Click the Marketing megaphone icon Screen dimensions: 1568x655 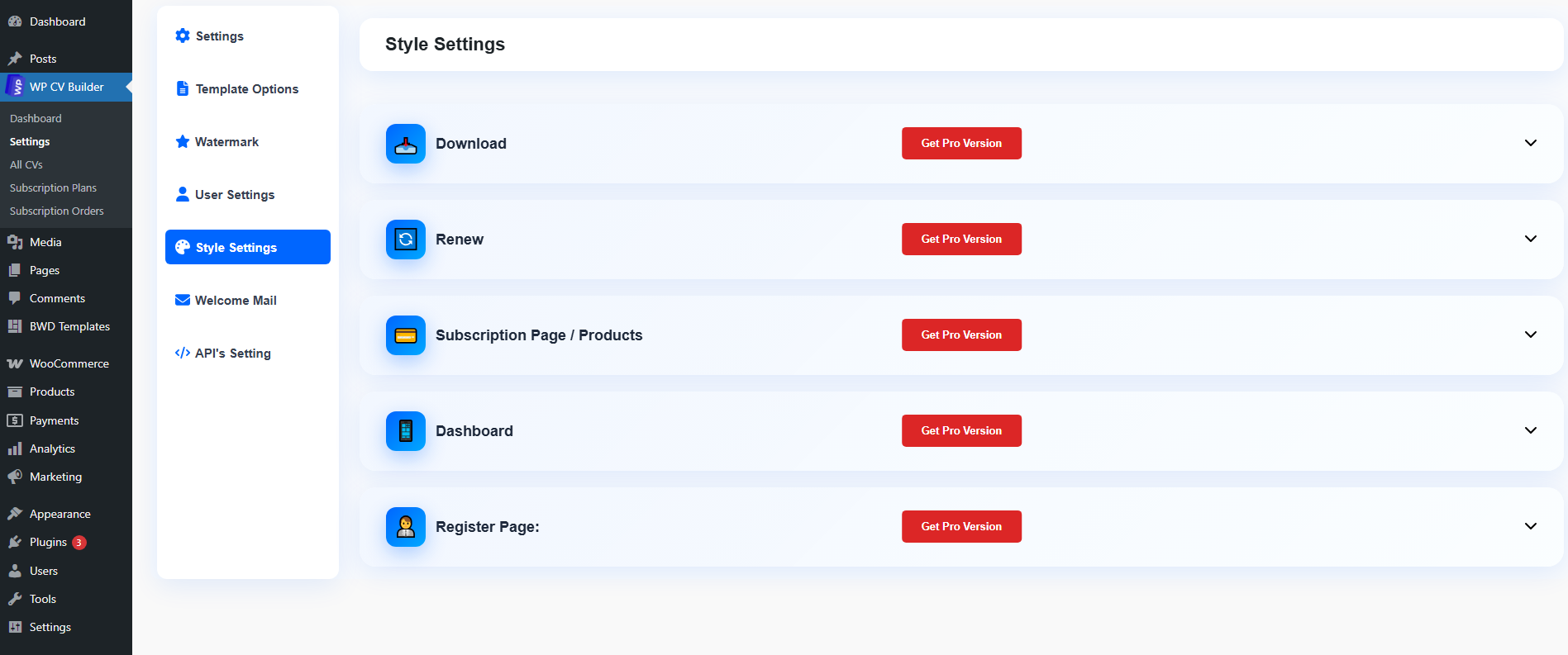tap(15, 477)
